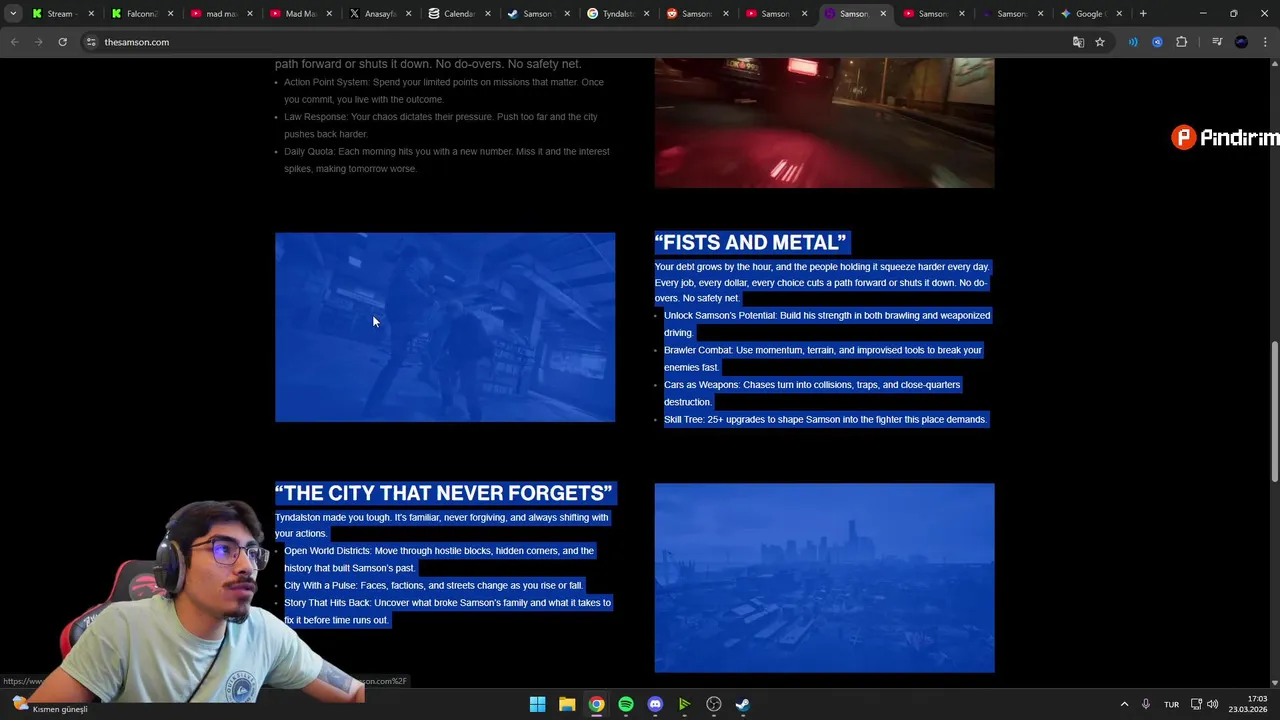Open the volume tray icon

(1212, 704)
